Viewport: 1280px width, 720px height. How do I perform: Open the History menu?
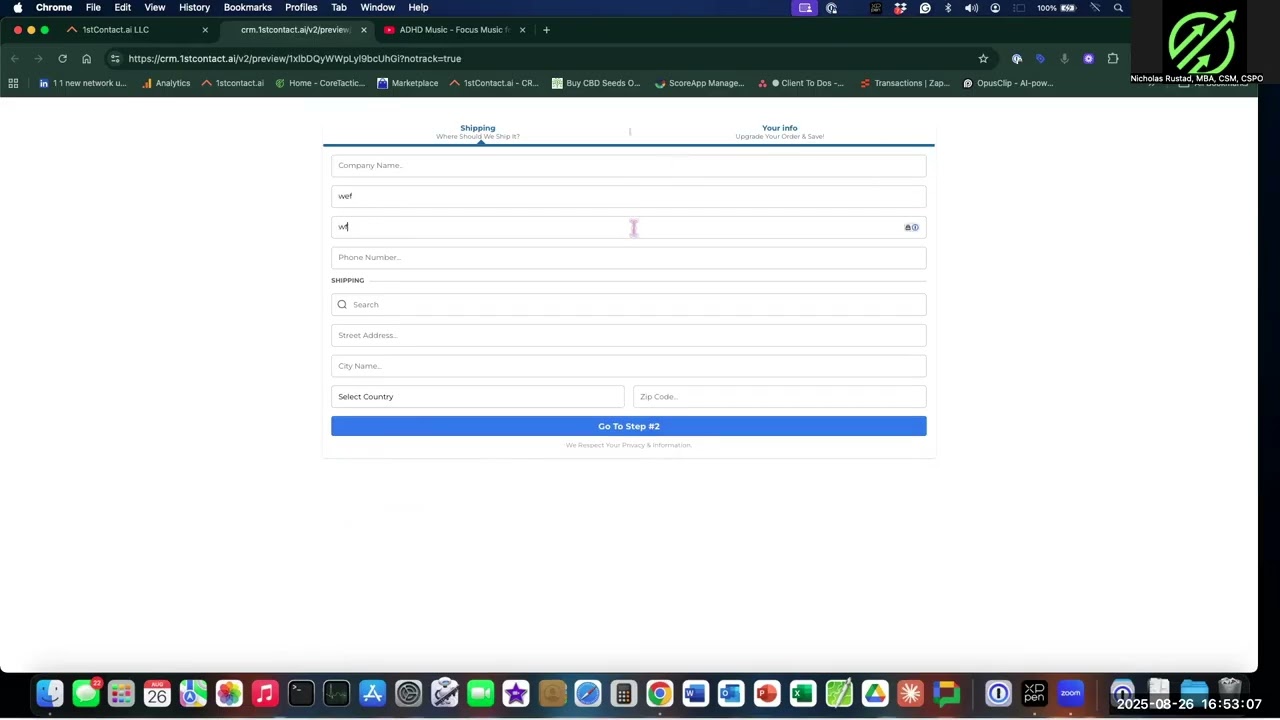[x=194, y=7]
